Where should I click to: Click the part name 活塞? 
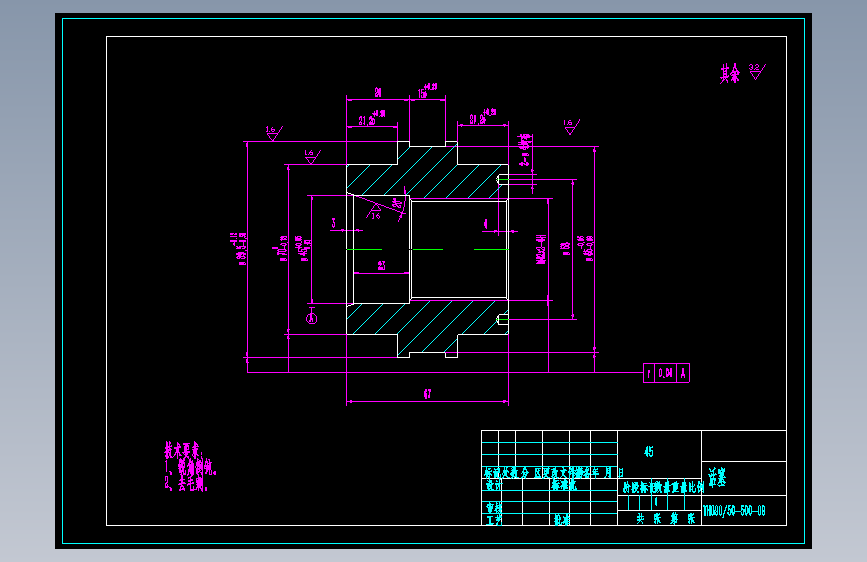tap(717, 477)
